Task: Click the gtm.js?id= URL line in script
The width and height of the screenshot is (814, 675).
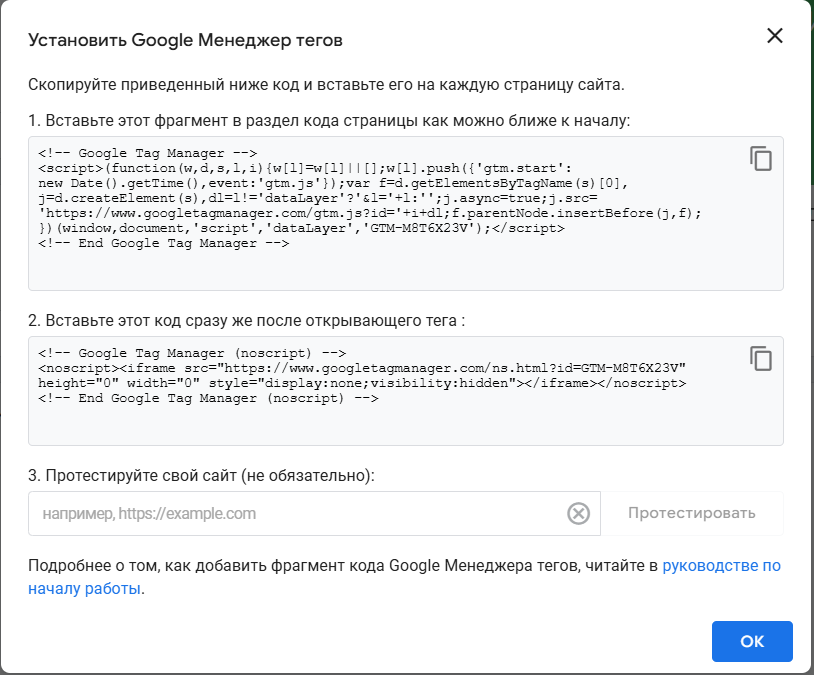Action: pyautogui.click(x=370, y=213)
